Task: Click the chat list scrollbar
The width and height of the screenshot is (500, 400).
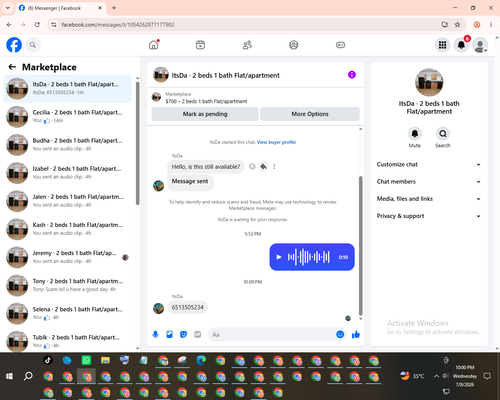Action: pos(138,143)
